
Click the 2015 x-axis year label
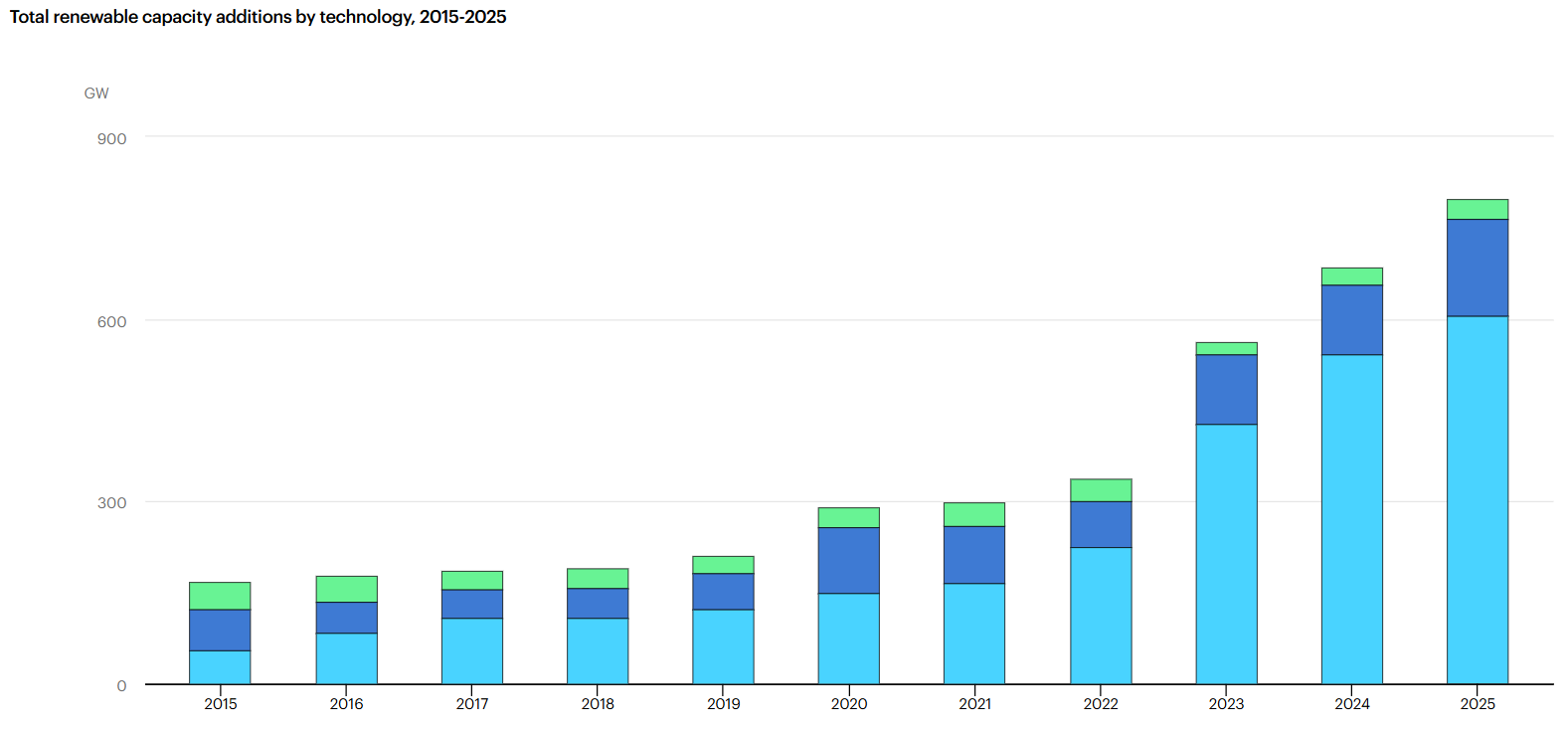pos(221,704)
